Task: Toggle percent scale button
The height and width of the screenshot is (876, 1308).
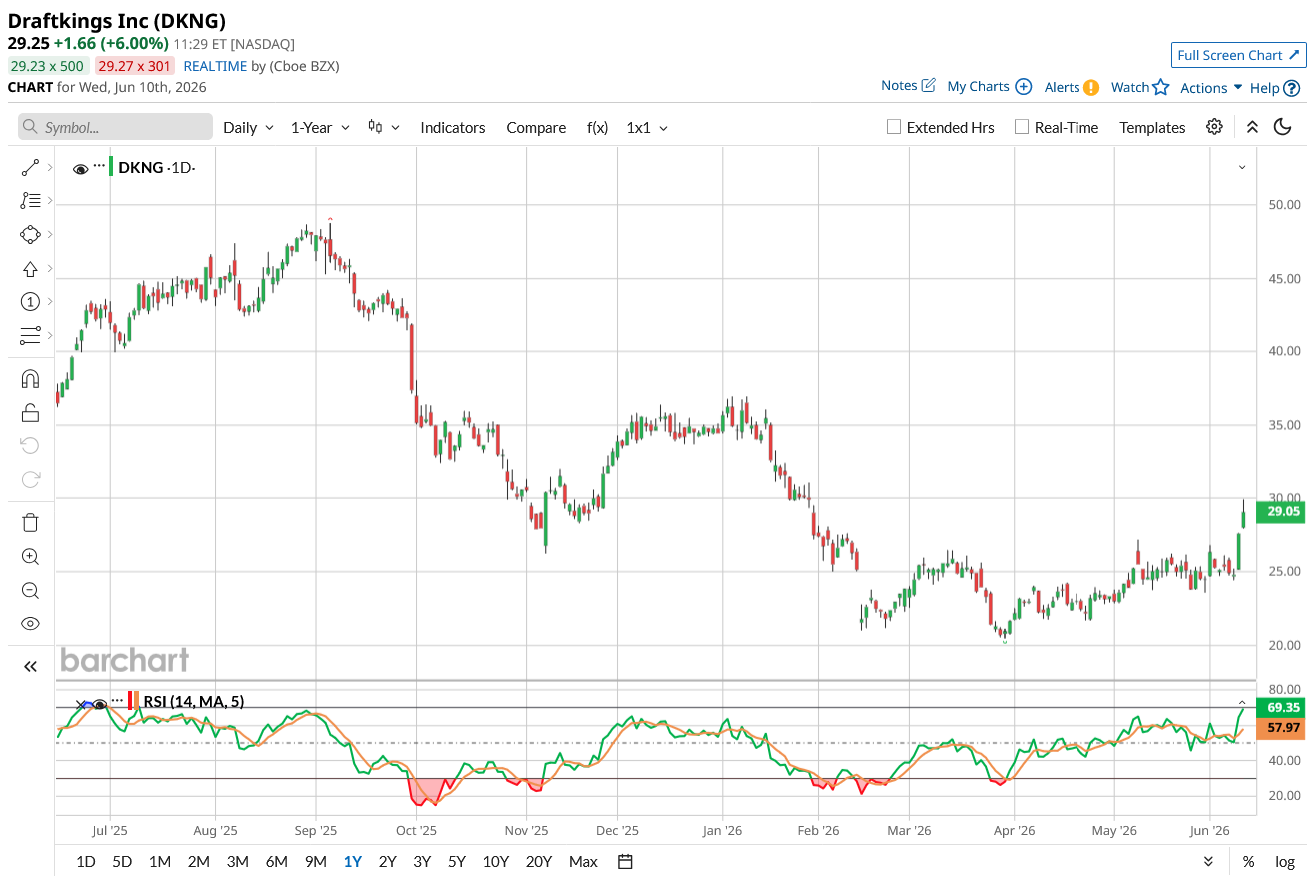Action: (x=1248, y=862)
